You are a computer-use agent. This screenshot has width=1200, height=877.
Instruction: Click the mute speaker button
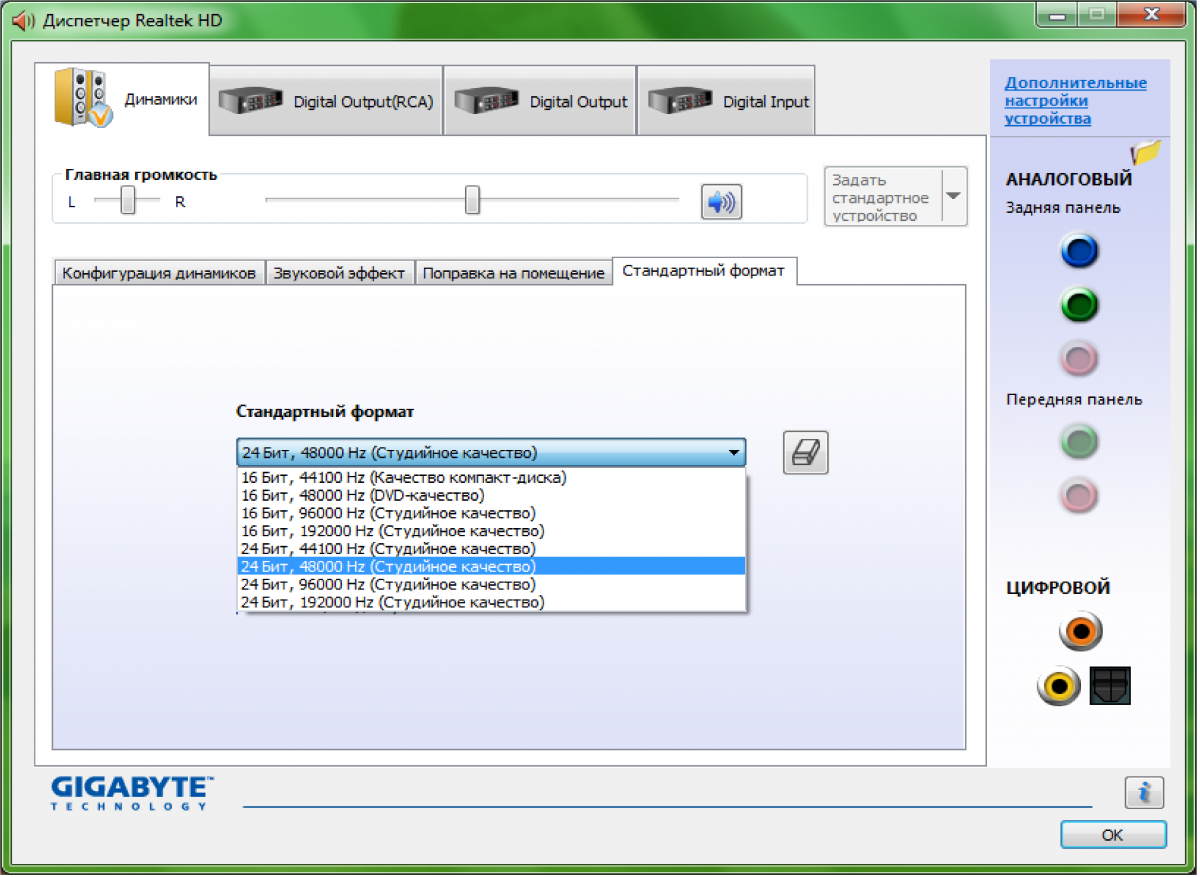(721, 202)
